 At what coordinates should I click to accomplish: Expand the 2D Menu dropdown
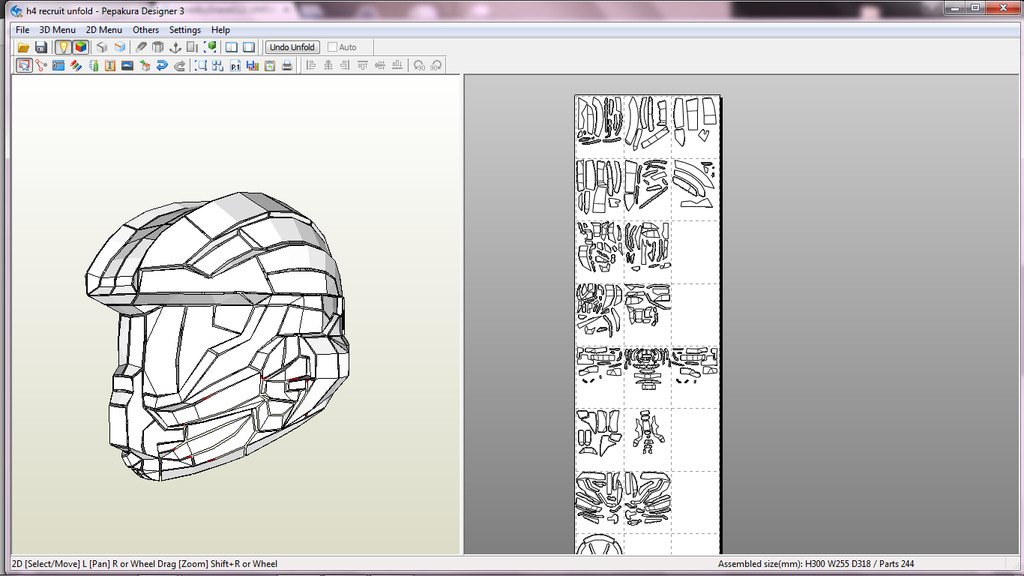coord(104,30)
